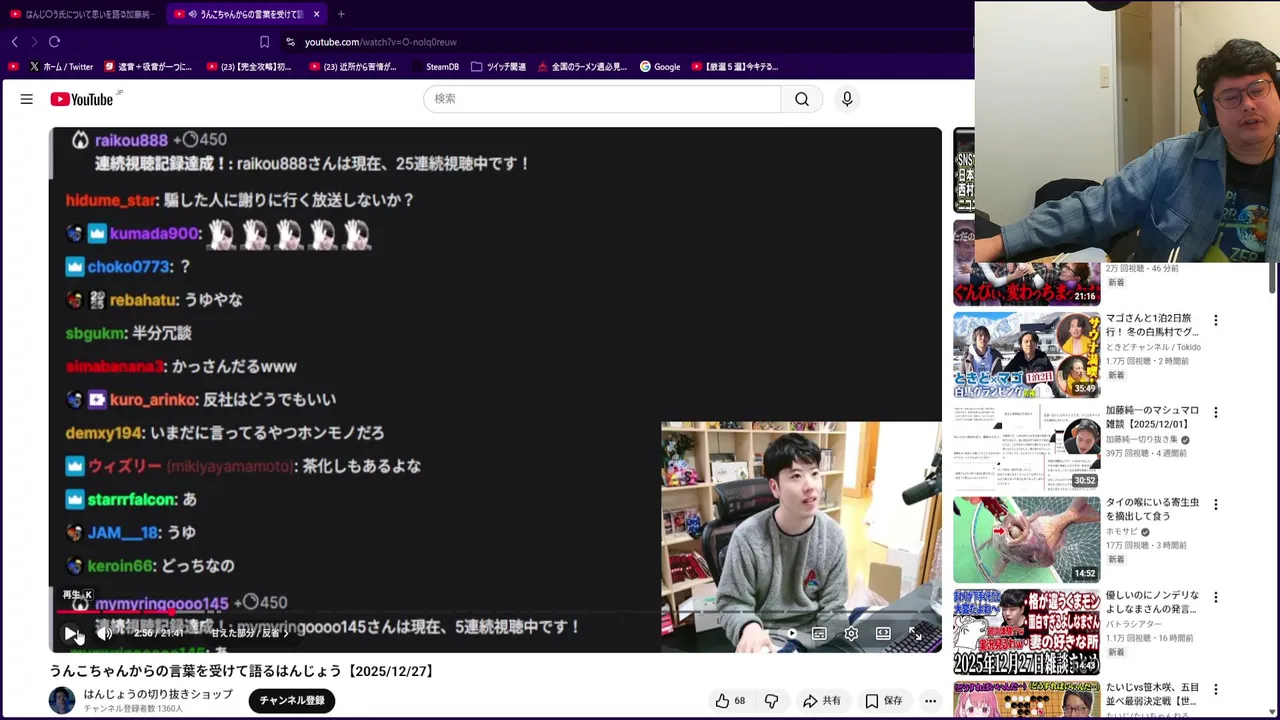Open the 【完全攻略】初 bookmark

click(x=249, y=67)
